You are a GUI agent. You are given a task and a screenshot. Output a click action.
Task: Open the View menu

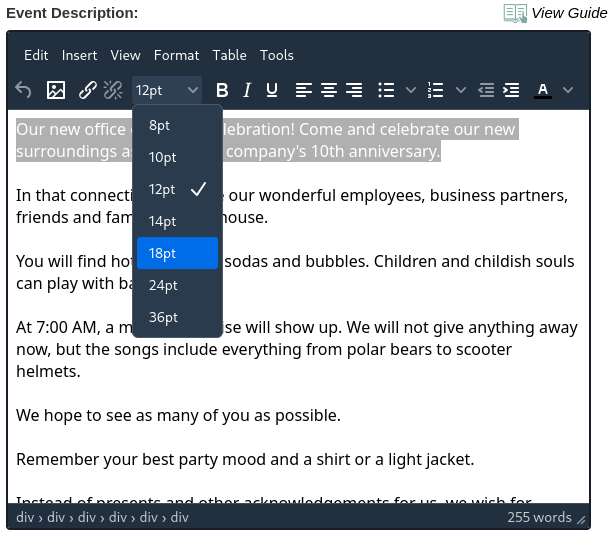[125, 55]
